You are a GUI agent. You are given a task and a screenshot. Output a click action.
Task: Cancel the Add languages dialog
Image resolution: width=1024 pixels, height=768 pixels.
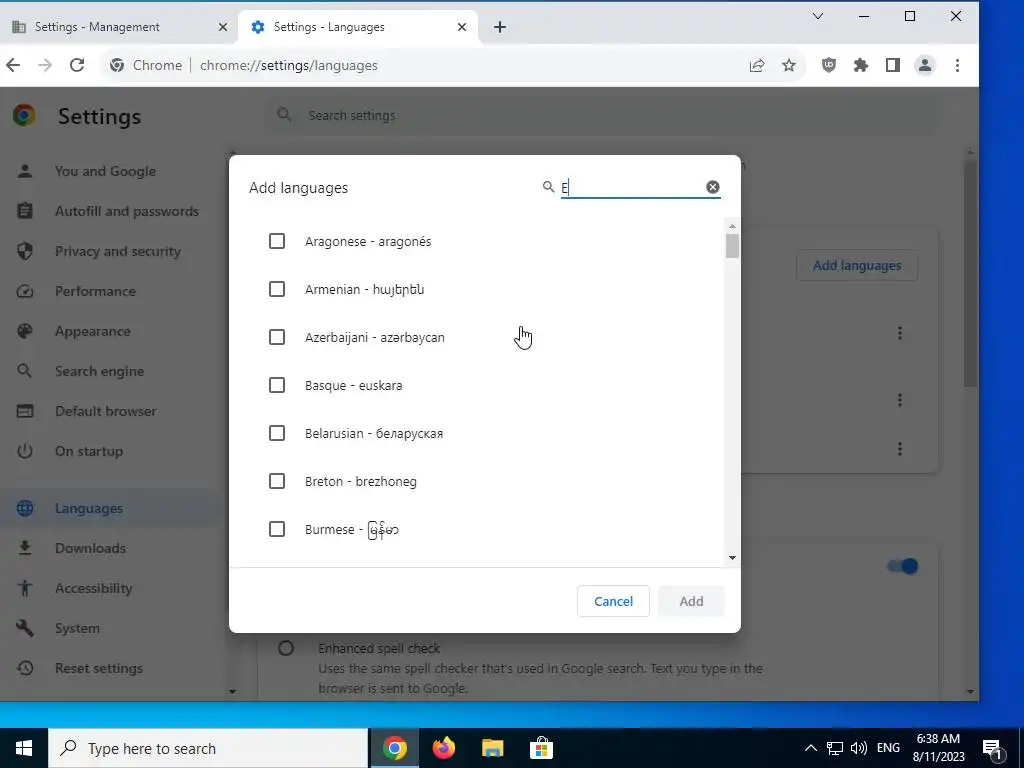click(613, 601)
